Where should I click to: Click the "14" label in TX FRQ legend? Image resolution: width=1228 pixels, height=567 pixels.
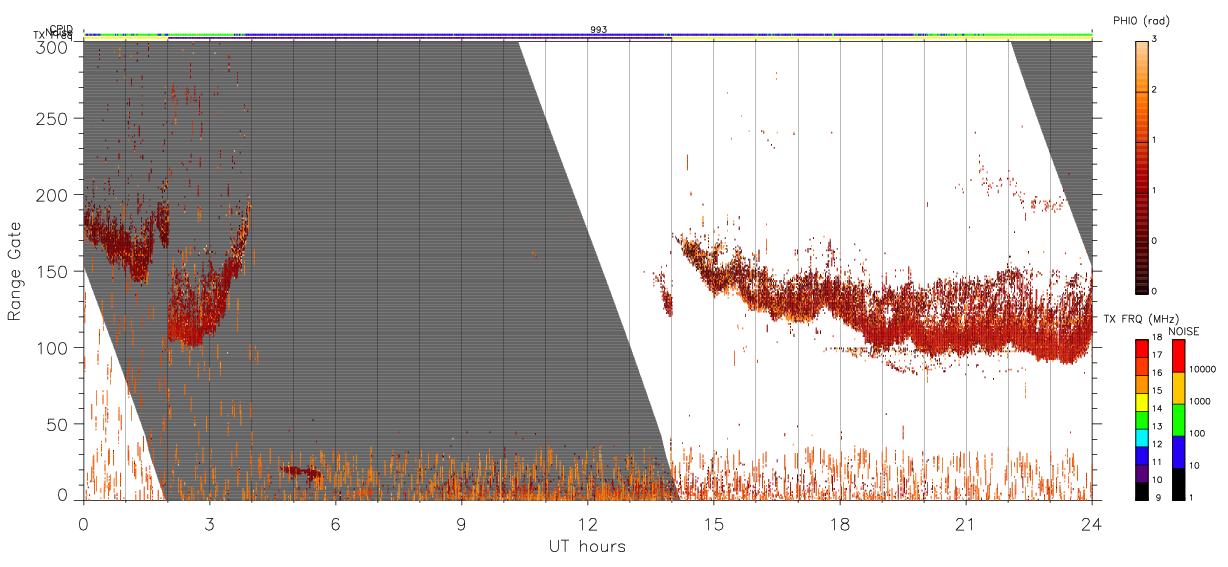point(1157,410)
